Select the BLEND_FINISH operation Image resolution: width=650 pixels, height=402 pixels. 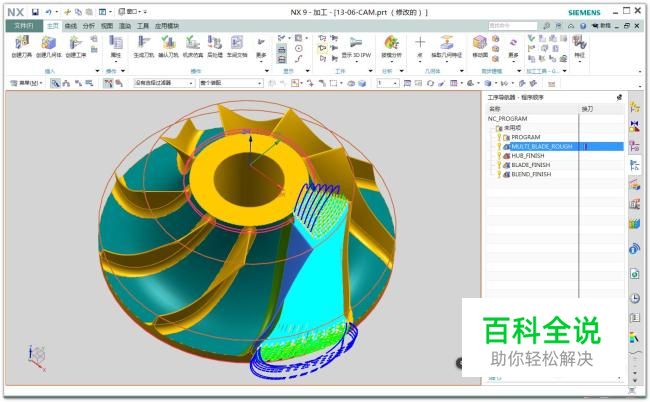pyautogui.click(x=531, y=174)
